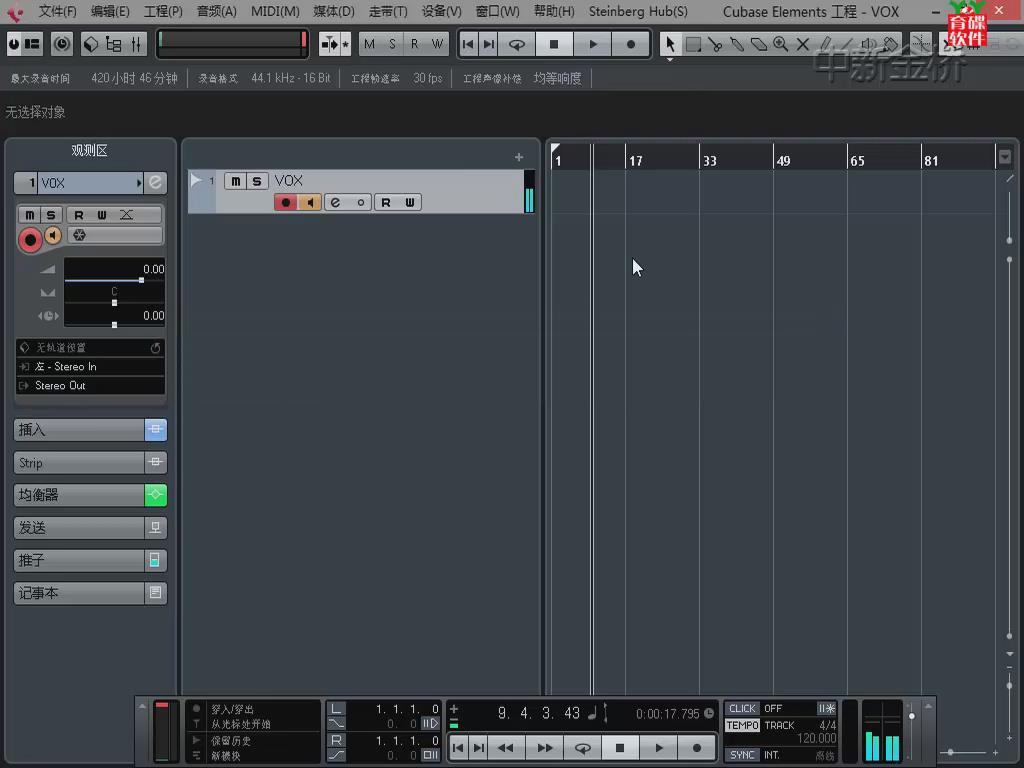1024x768 pixels.
Task: Click the Inspector freeze snowflake icon
Action: point(80,235)
